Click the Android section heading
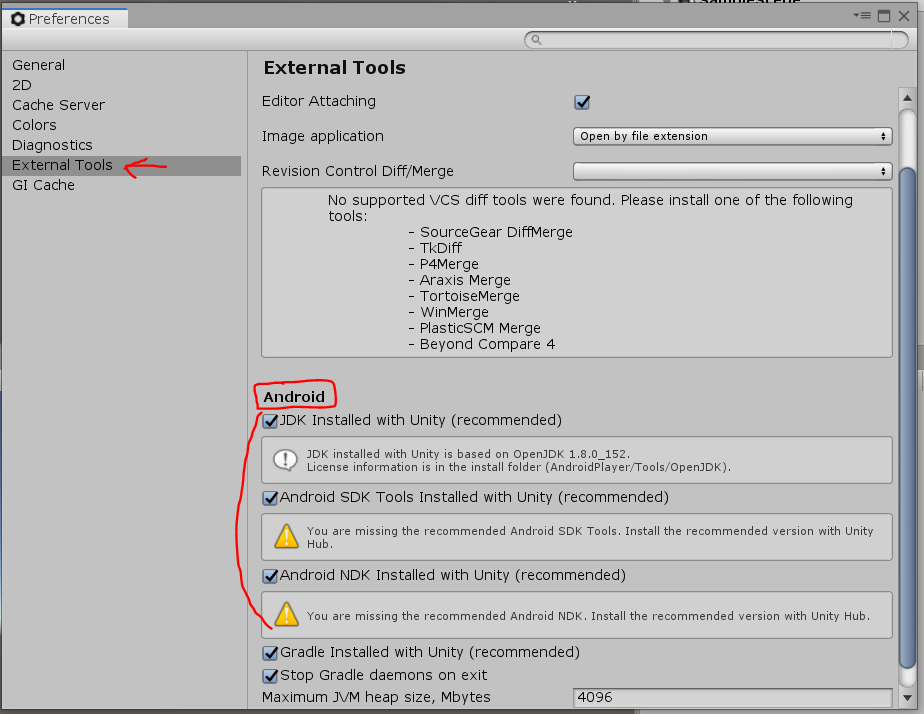Image resolution: width=924 pixels, height=714 pixels. [293, 396]
